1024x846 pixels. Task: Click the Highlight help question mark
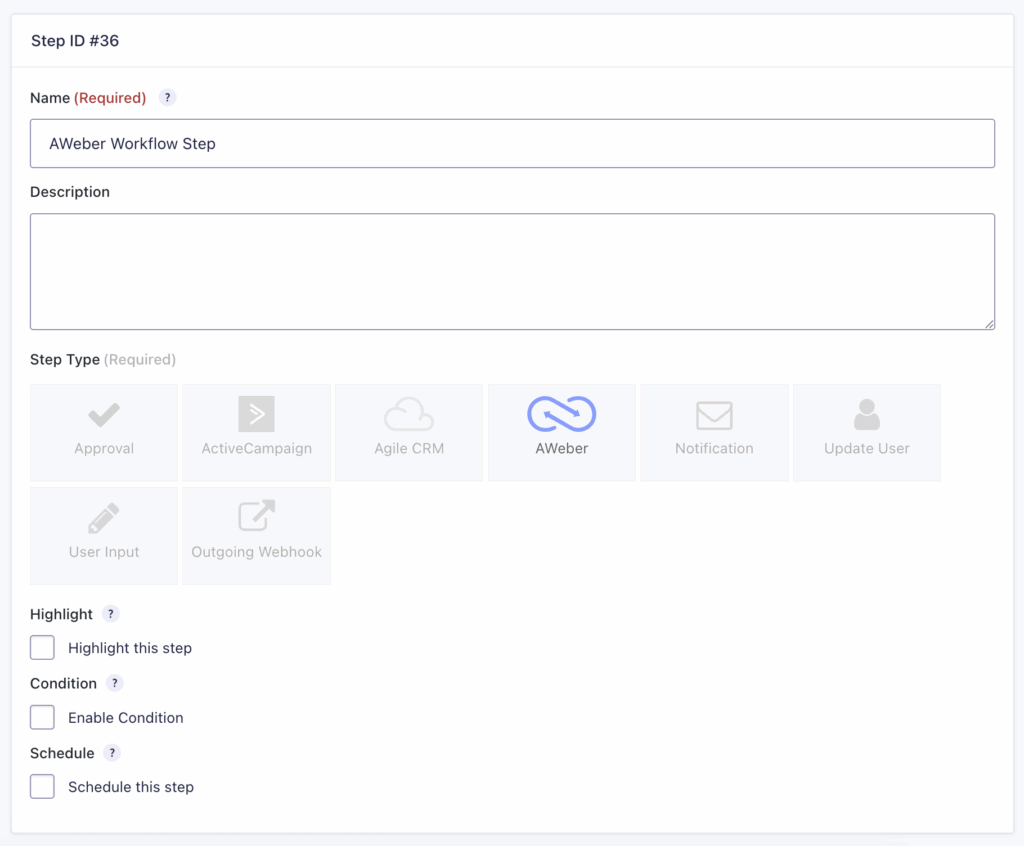tap(110, 613)
